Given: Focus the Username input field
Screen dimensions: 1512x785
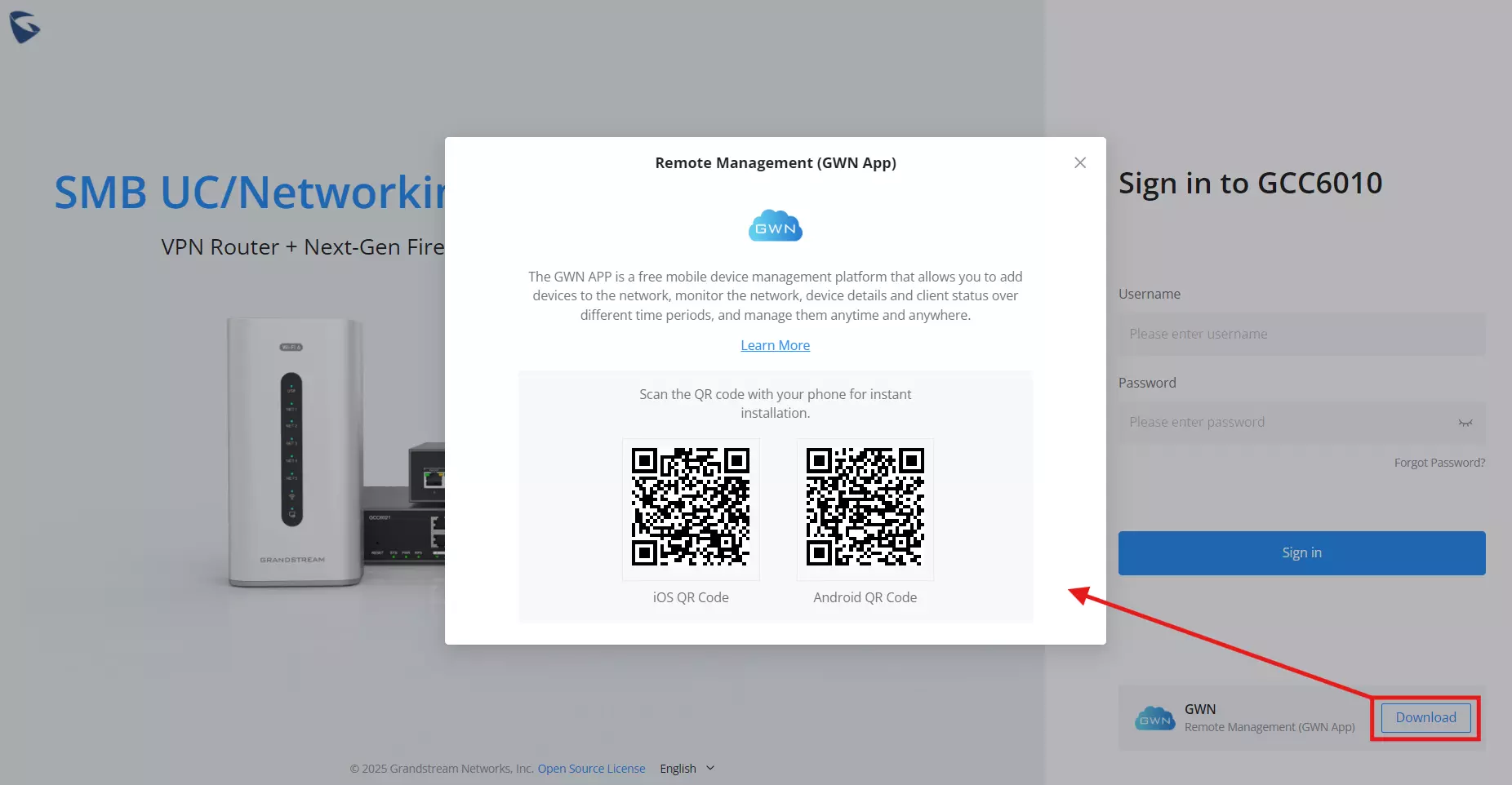Looking at the screenshot, I should [x=1301, y=334].
